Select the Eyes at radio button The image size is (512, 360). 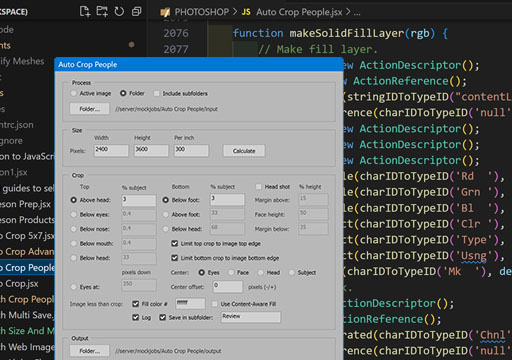click(74, 287)
